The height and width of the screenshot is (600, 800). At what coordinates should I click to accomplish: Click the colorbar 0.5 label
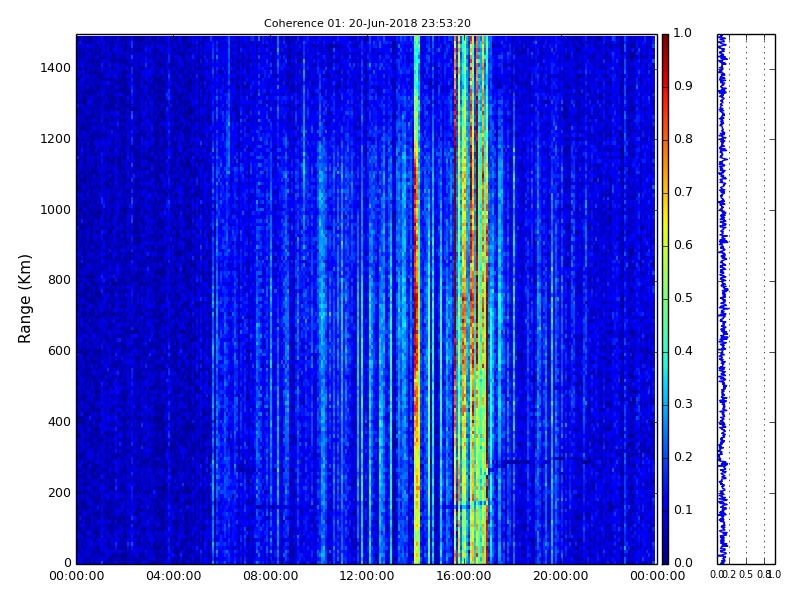[x=683, y=298]
